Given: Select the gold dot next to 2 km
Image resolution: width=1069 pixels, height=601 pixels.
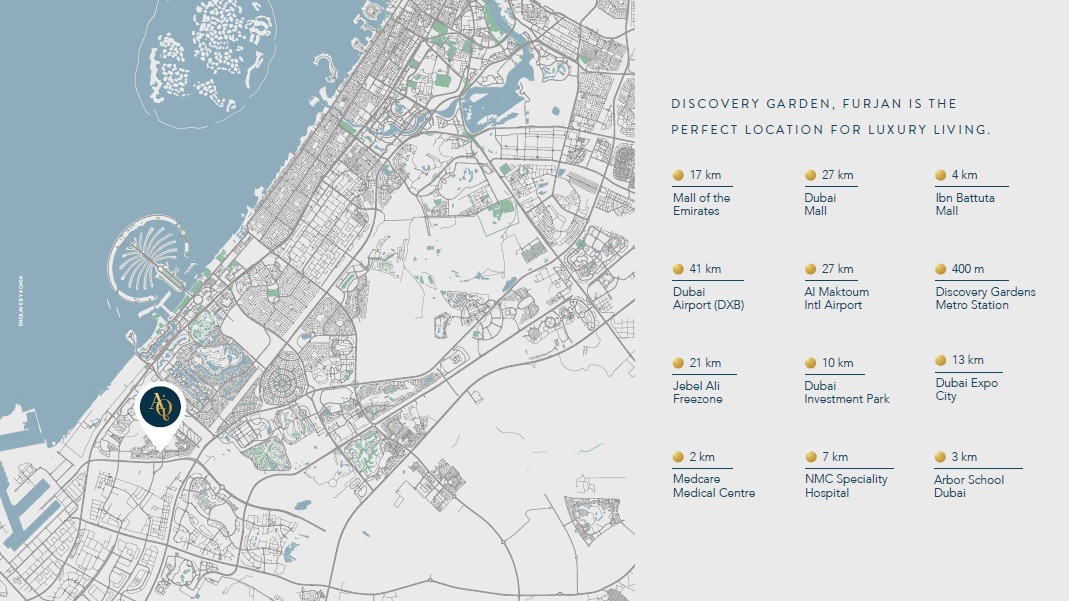Looking at the screenshot, I should coord(678,457).
